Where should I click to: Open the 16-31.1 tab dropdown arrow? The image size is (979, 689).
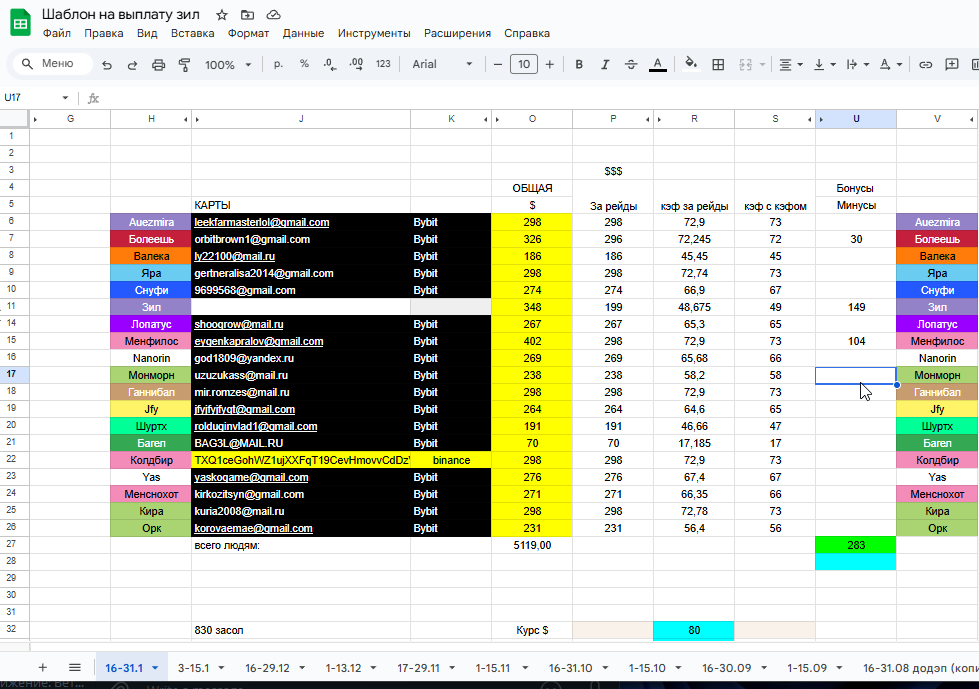155,668
